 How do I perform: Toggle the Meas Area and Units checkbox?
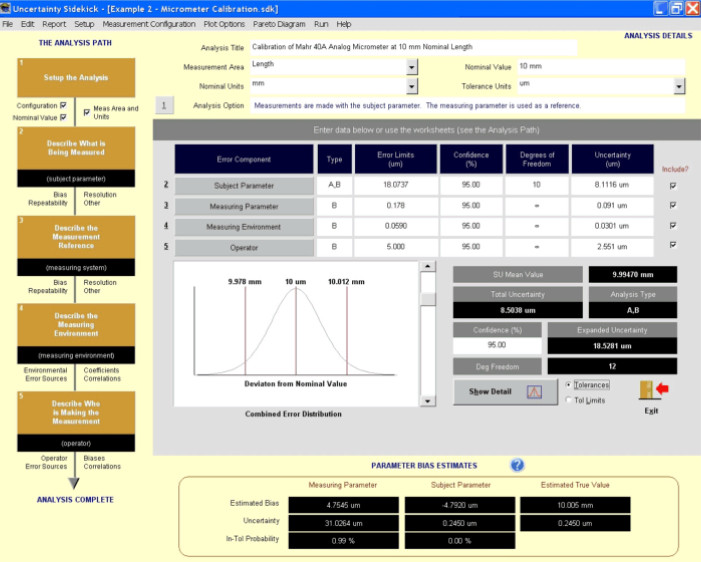point(87,112)
